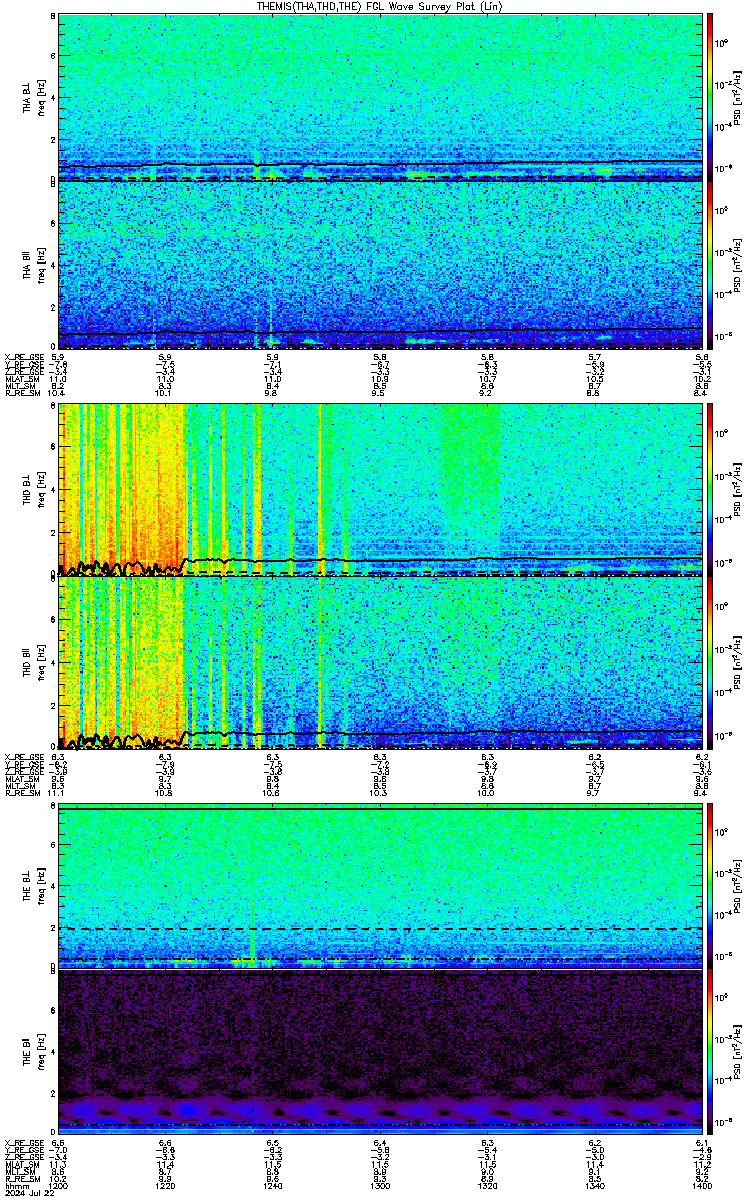The image size is (750, 1200).
Task: Click the green patch in THD B-perpendicular panel
Action: pos(469,470)
